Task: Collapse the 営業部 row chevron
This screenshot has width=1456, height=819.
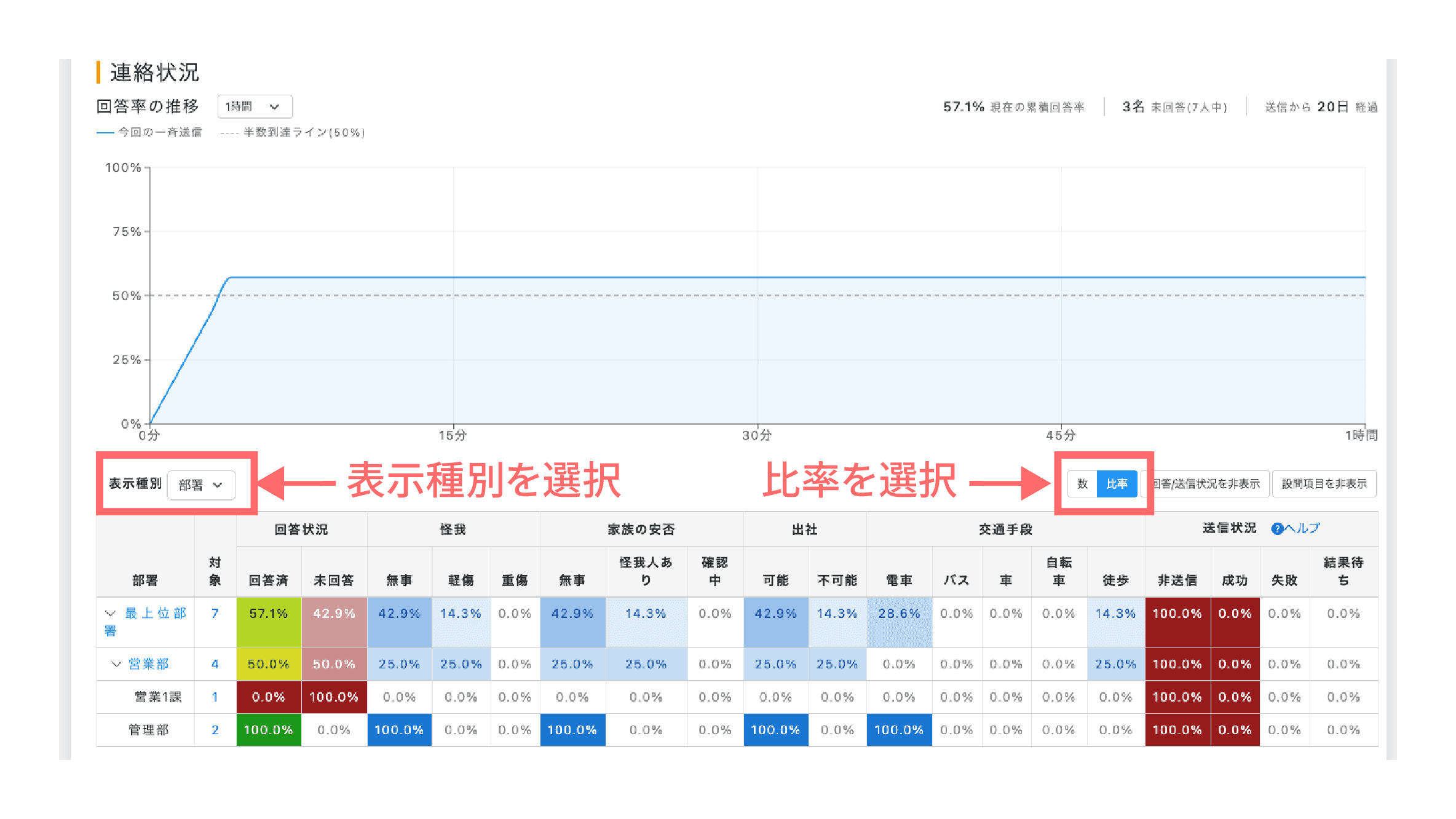Action: click(x=116, y=664)
